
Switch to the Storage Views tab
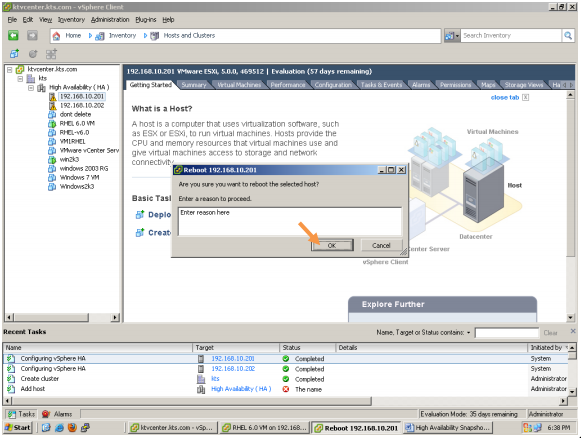[524, 85]
